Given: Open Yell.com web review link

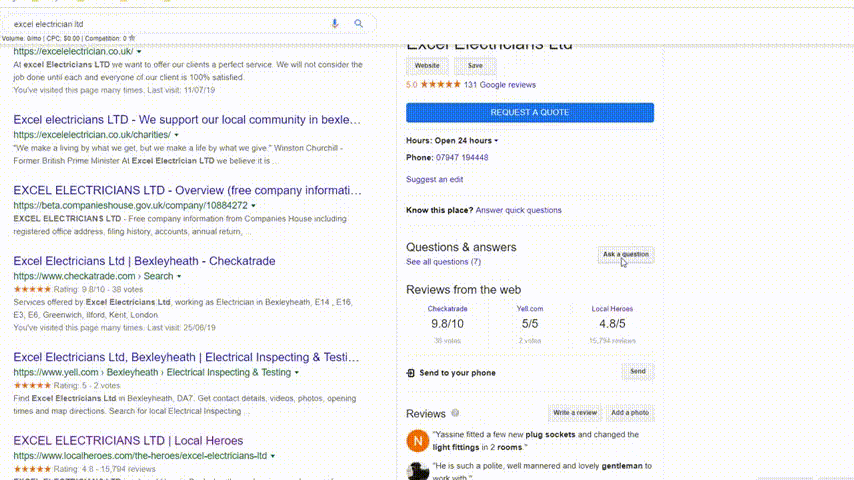Looking at the screenshot, I should (x=529, y=308).
